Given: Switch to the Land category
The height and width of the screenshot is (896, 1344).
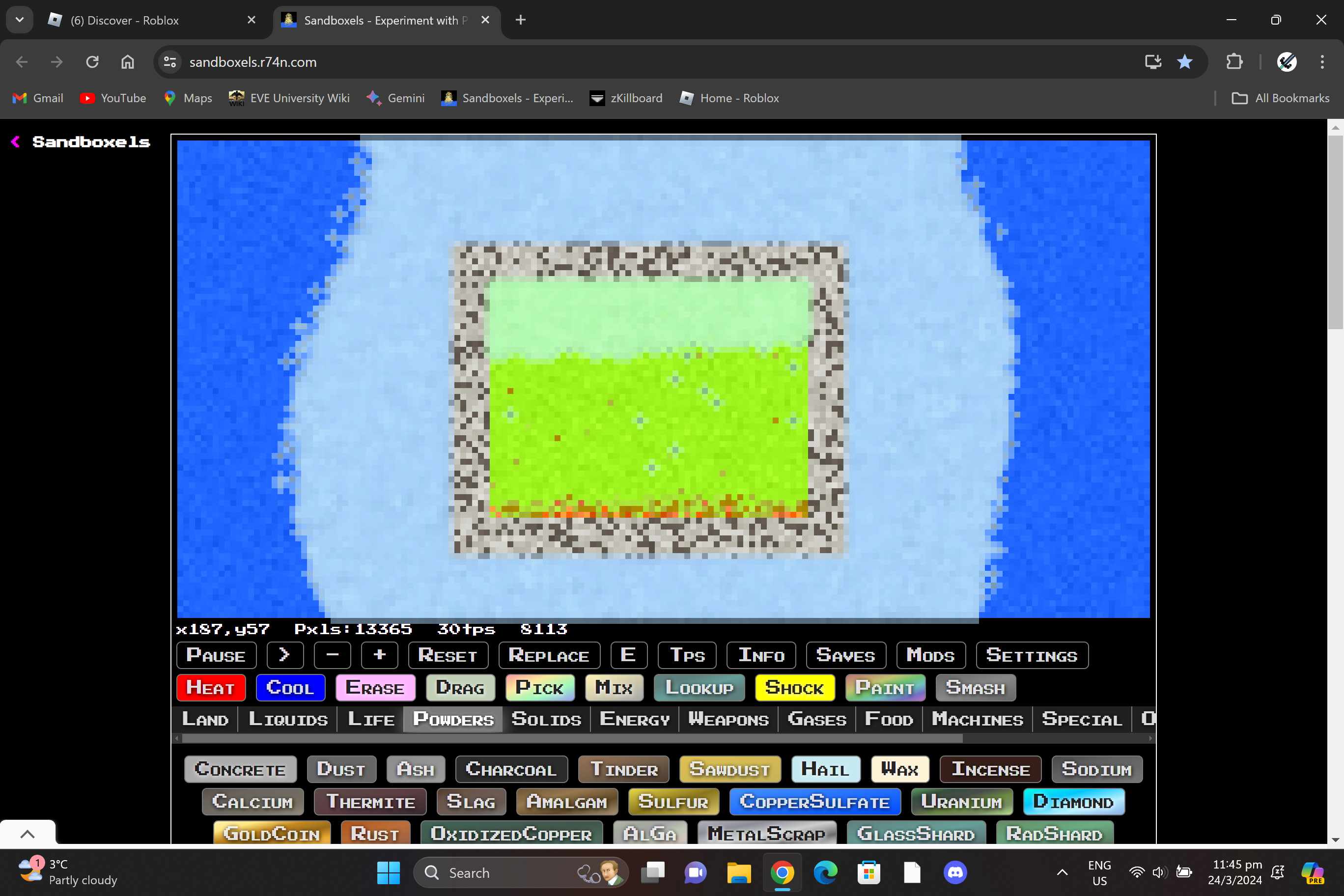Looking at the screenshot, I should tap(205, 720).
